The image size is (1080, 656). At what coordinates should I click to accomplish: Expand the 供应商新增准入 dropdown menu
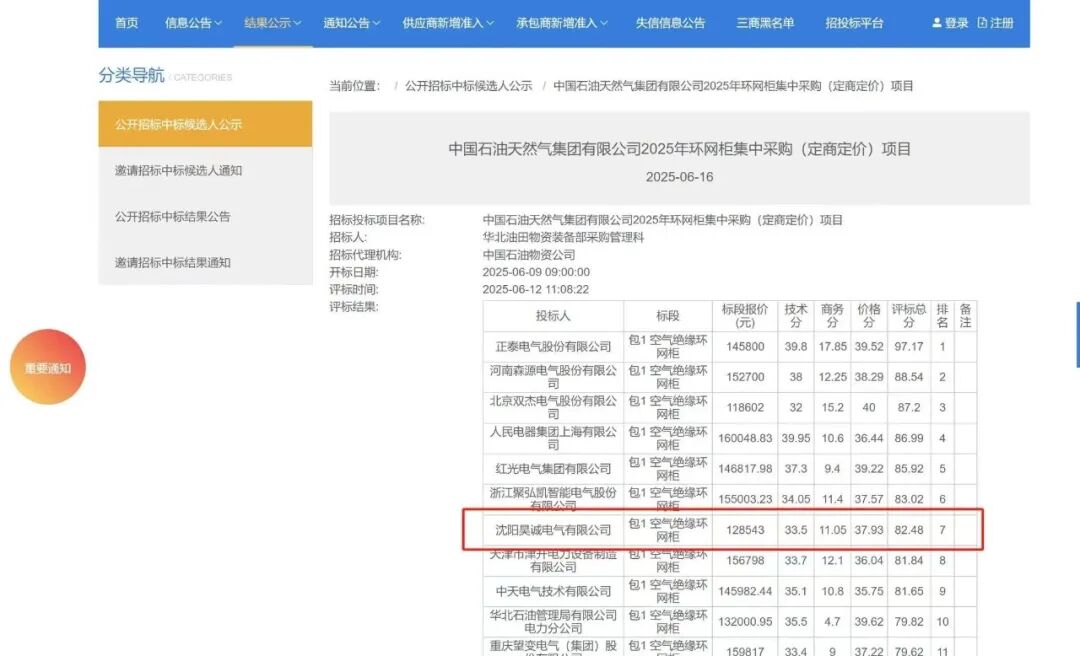coord(448,23)
